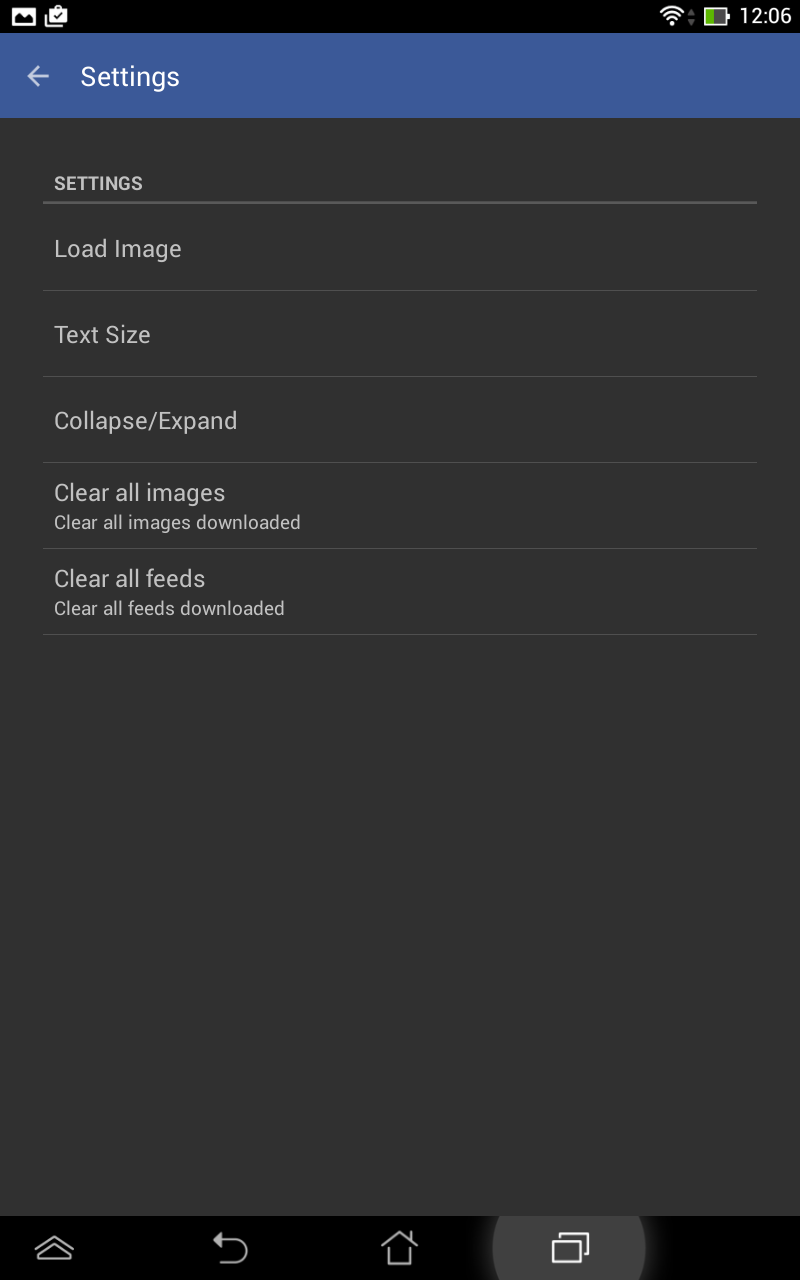
Task: Tap the Clear all images title
Action: tap(139, 493)
